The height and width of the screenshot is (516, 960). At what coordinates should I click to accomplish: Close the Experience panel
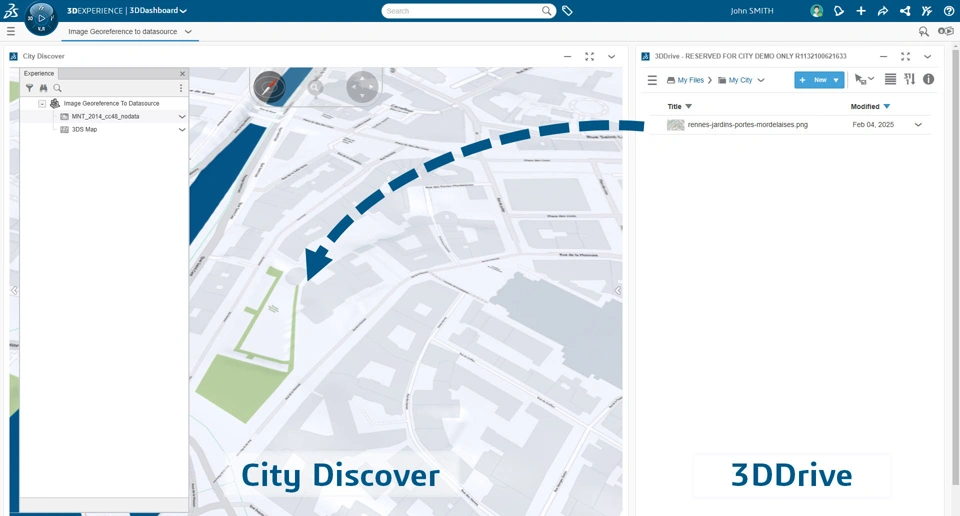[x=182, y=73]
